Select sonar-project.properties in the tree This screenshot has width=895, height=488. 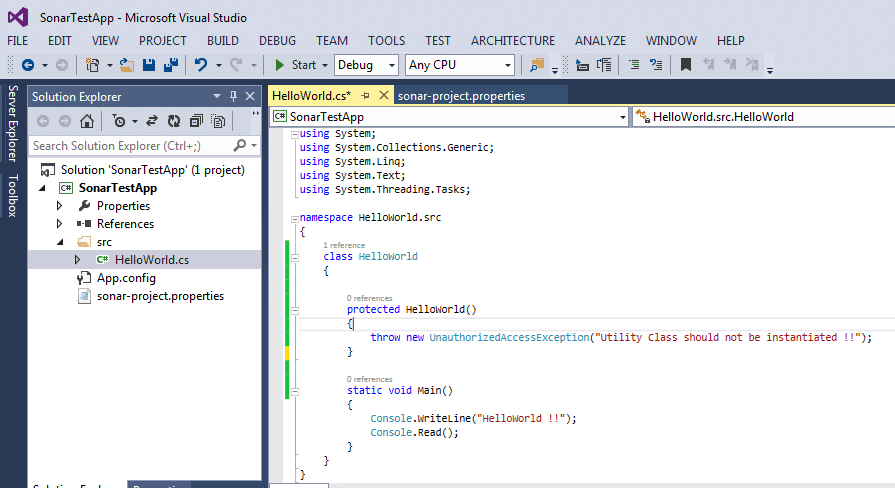pos(160,296)
